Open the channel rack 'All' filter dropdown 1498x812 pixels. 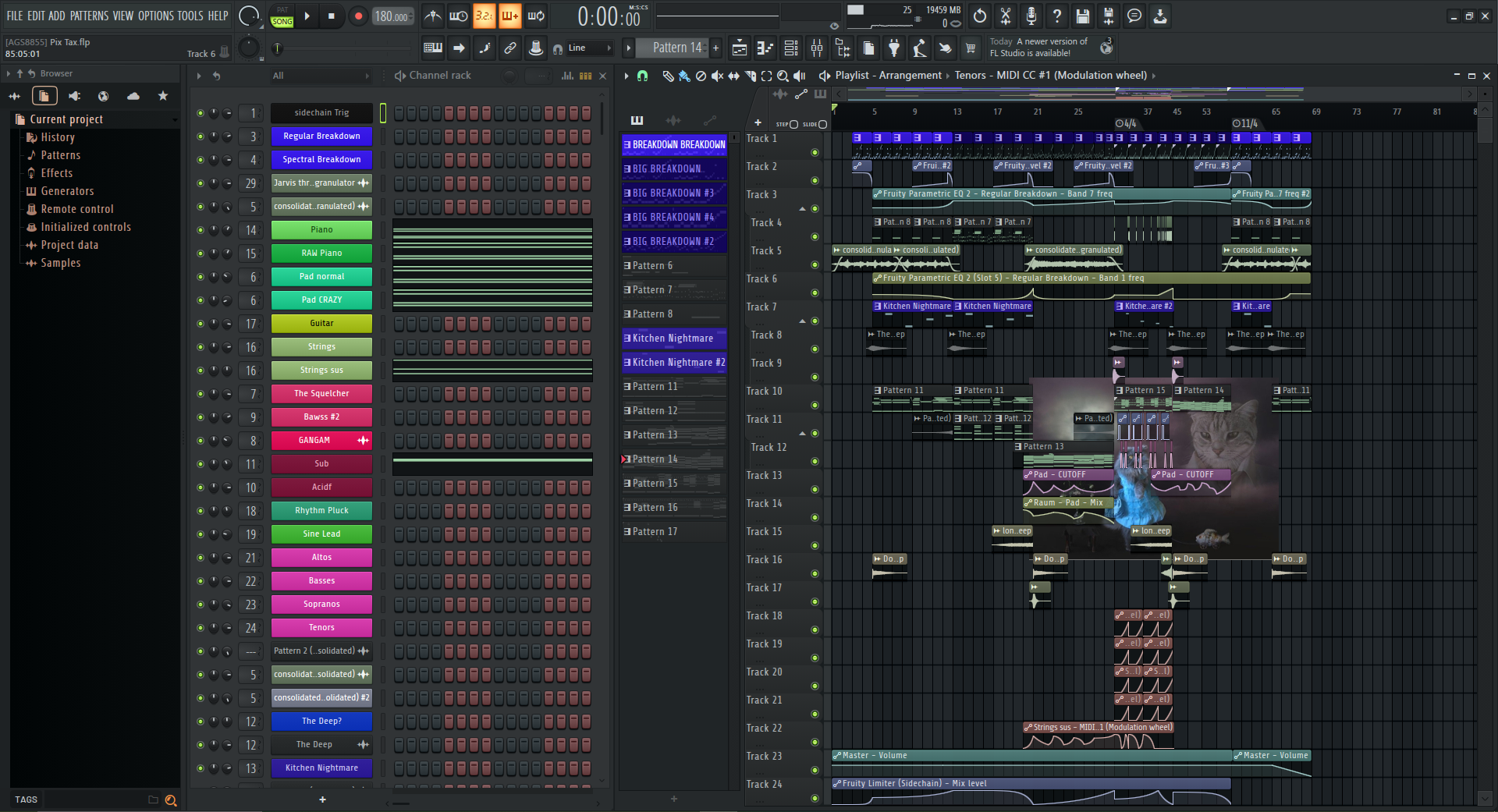tap(320, 76)
